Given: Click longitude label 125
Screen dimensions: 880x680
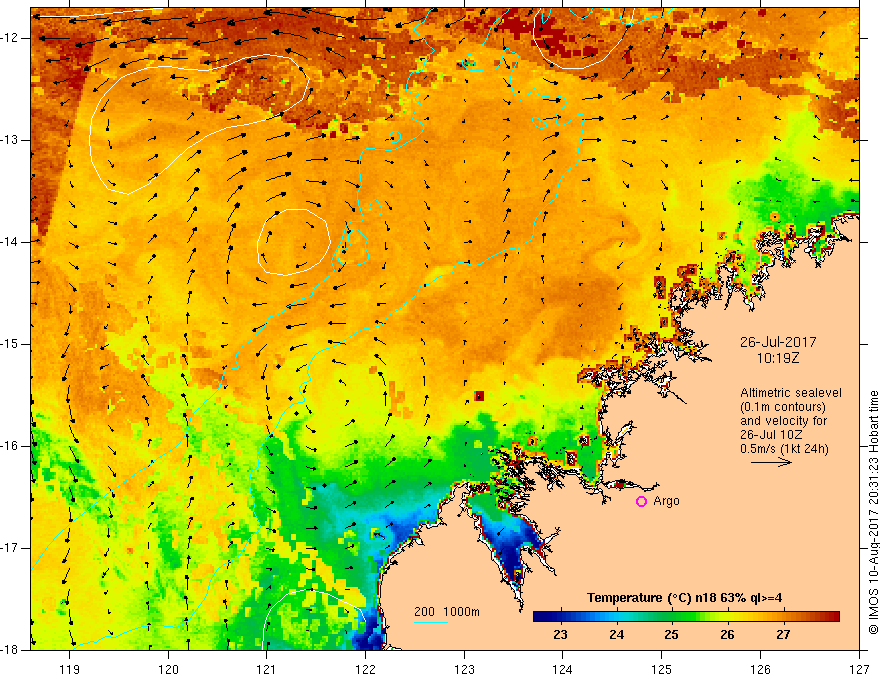Looking at the screenshot, I should click(x=662, y=669).
